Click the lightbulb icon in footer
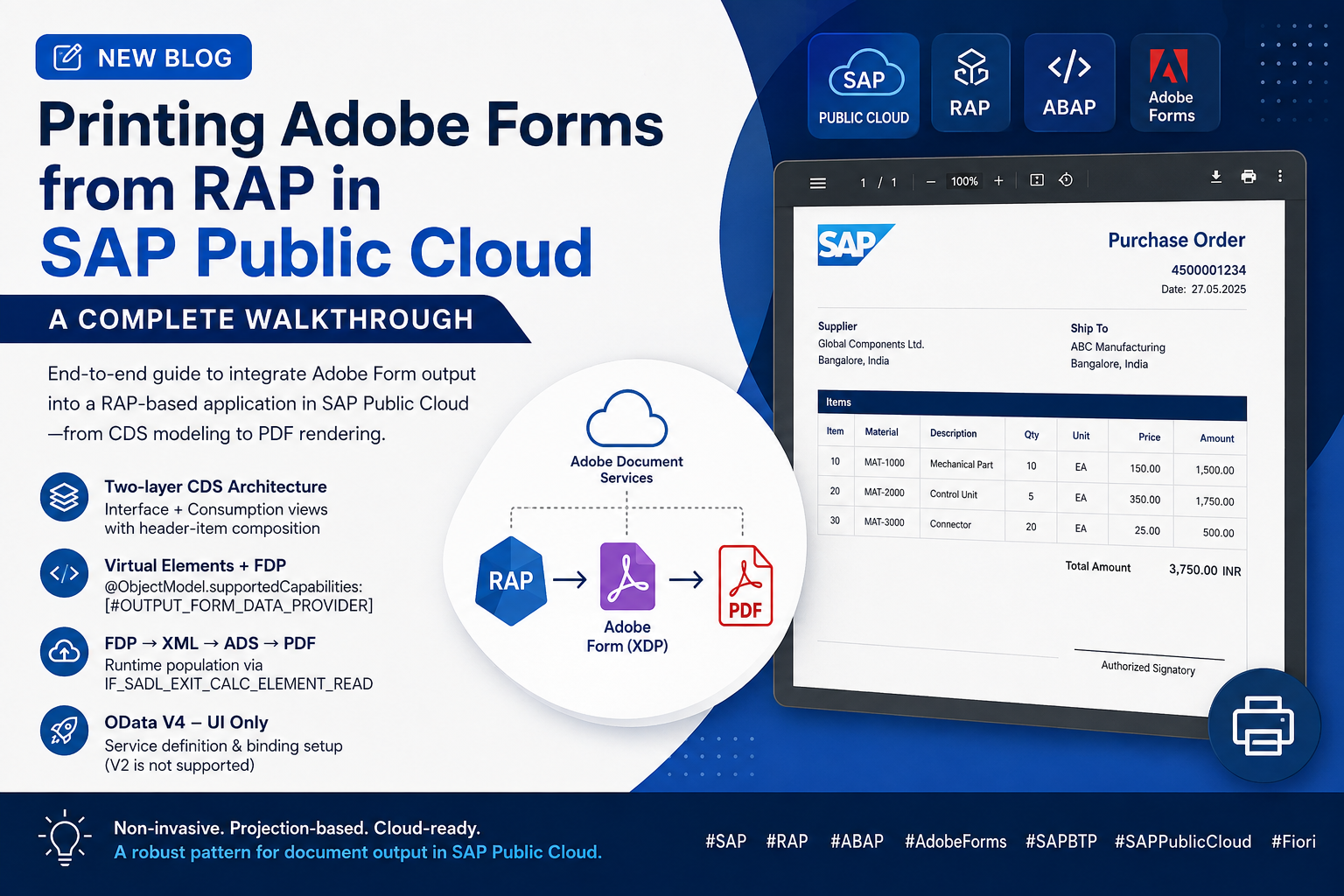 click(x=65, y=837)
